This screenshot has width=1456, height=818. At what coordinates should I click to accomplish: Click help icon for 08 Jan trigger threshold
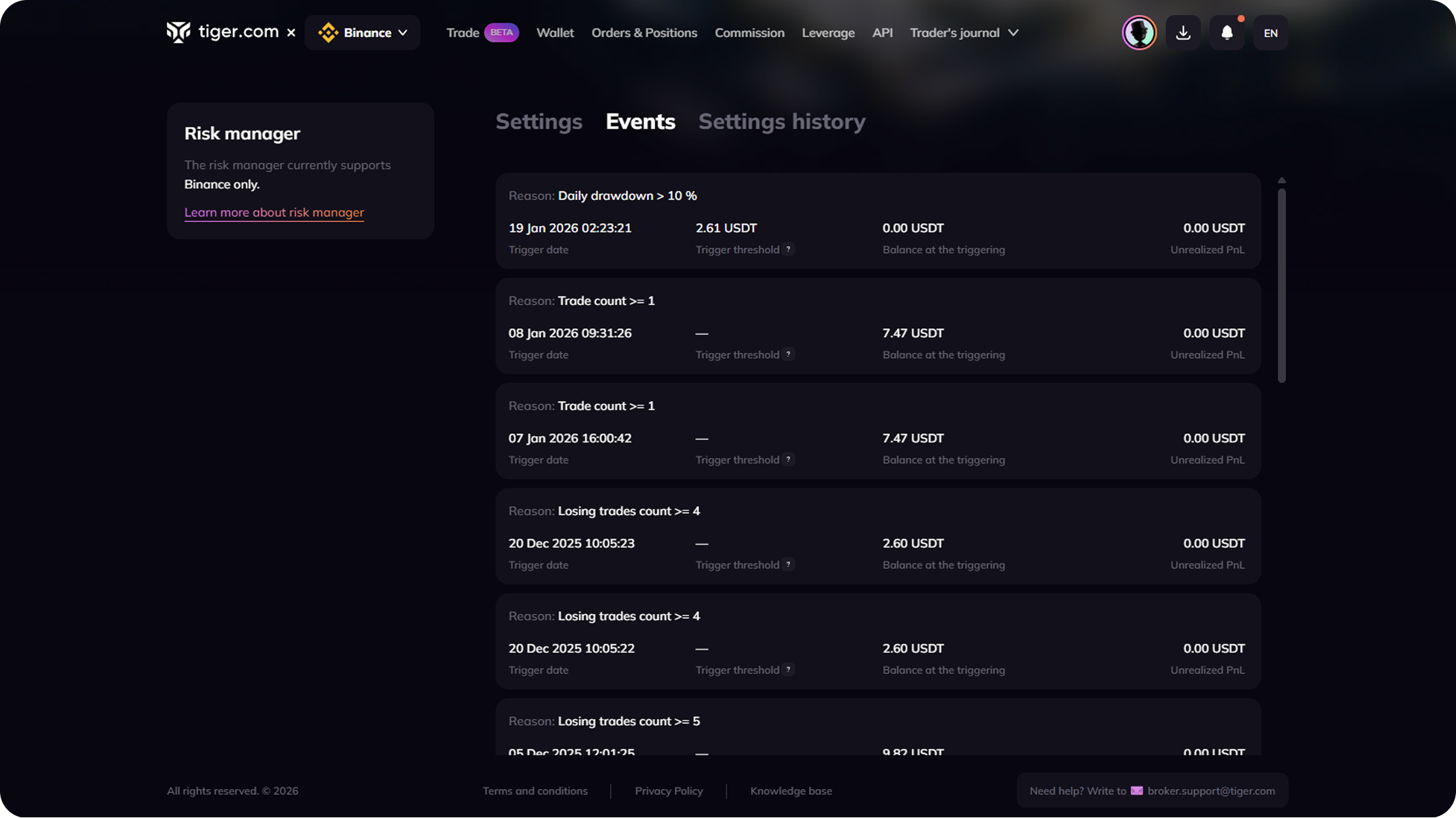point(788,354)
